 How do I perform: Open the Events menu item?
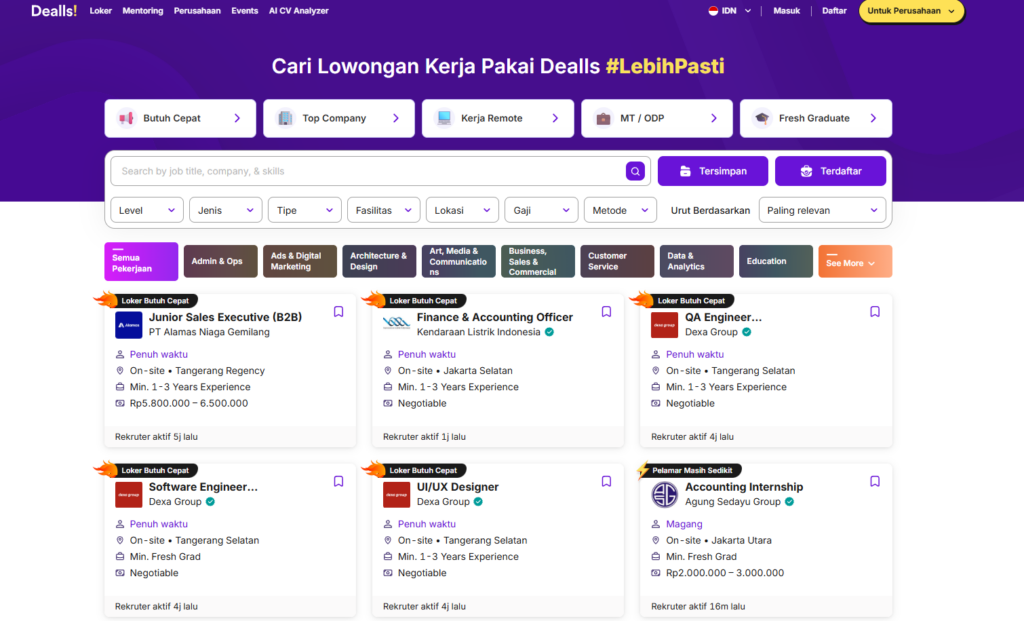click(244, 10)
